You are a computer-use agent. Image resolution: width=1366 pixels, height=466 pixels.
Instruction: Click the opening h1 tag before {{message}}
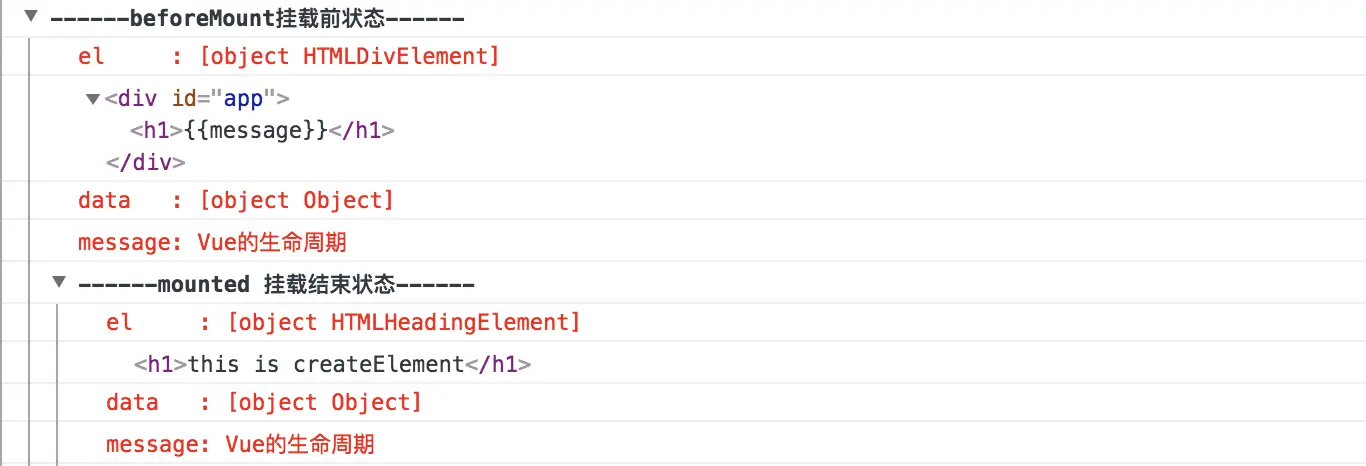click(x=157, y=130)
